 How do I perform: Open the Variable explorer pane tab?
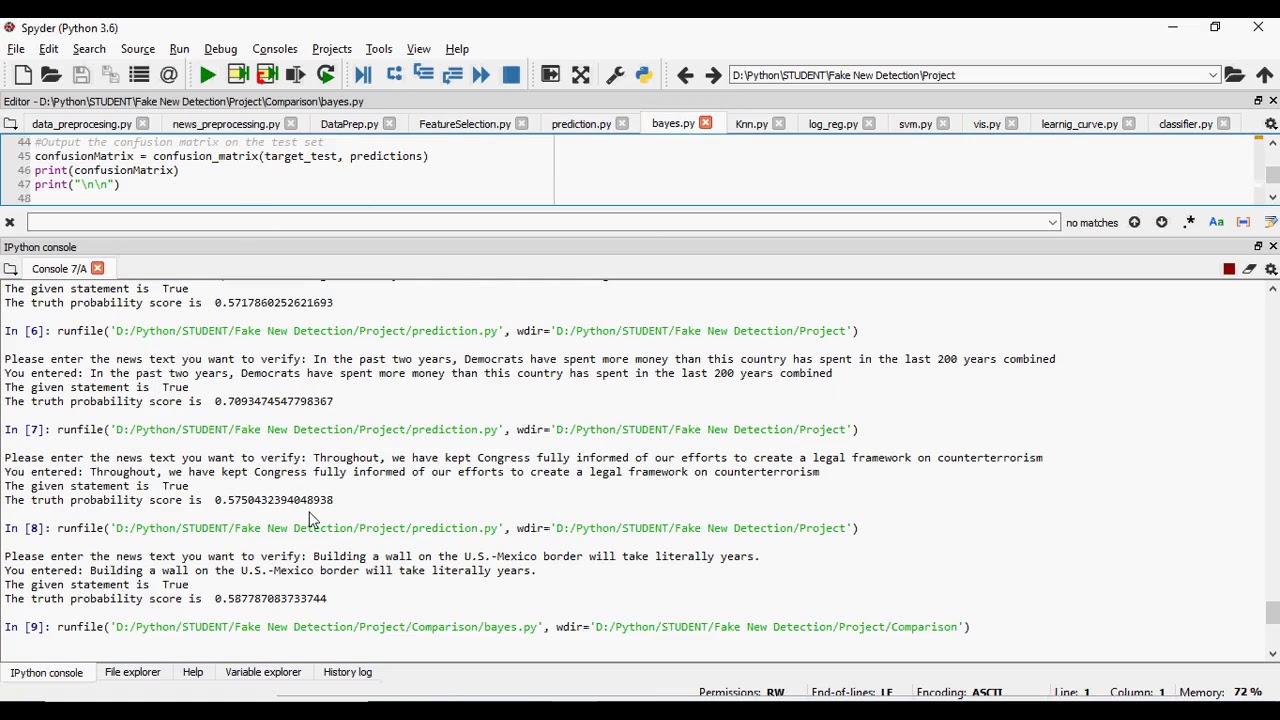(263, 672)
